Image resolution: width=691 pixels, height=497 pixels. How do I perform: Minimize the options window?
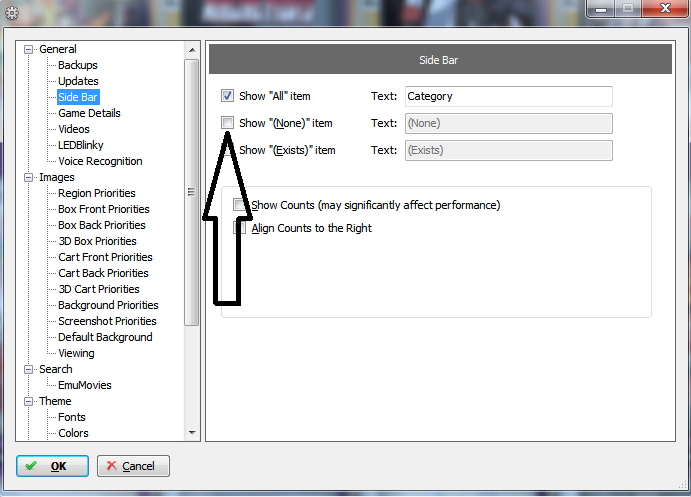coord(601,8)
